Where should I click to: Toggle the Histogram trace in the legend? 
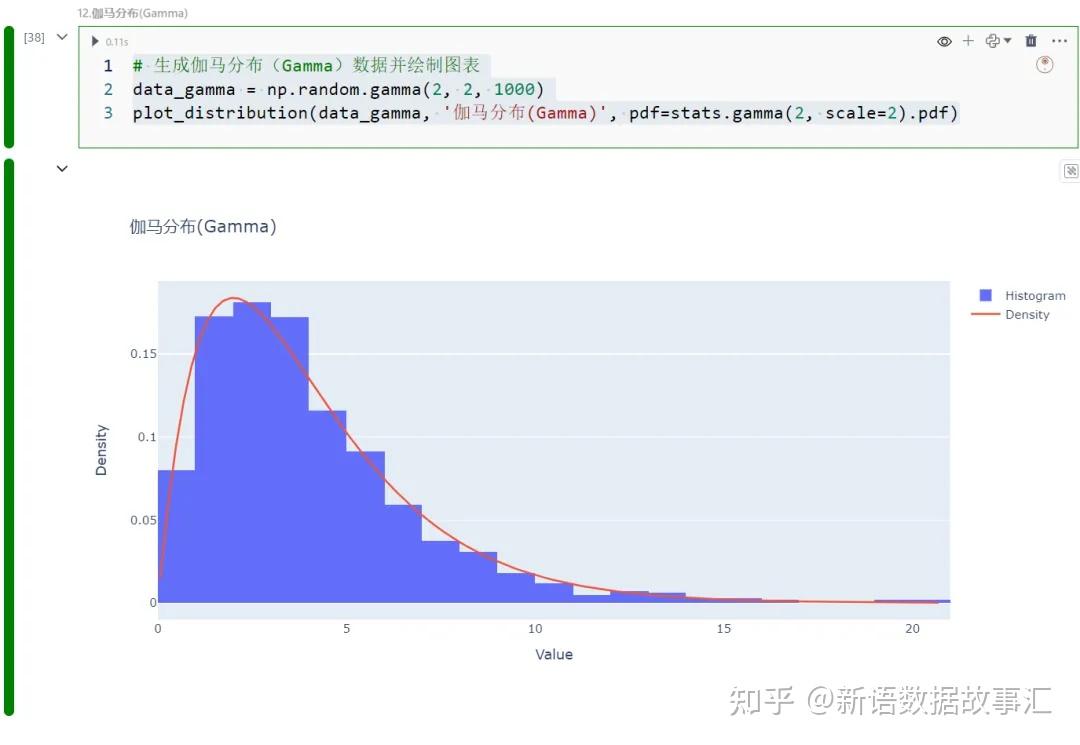[x=1035, y=295]
